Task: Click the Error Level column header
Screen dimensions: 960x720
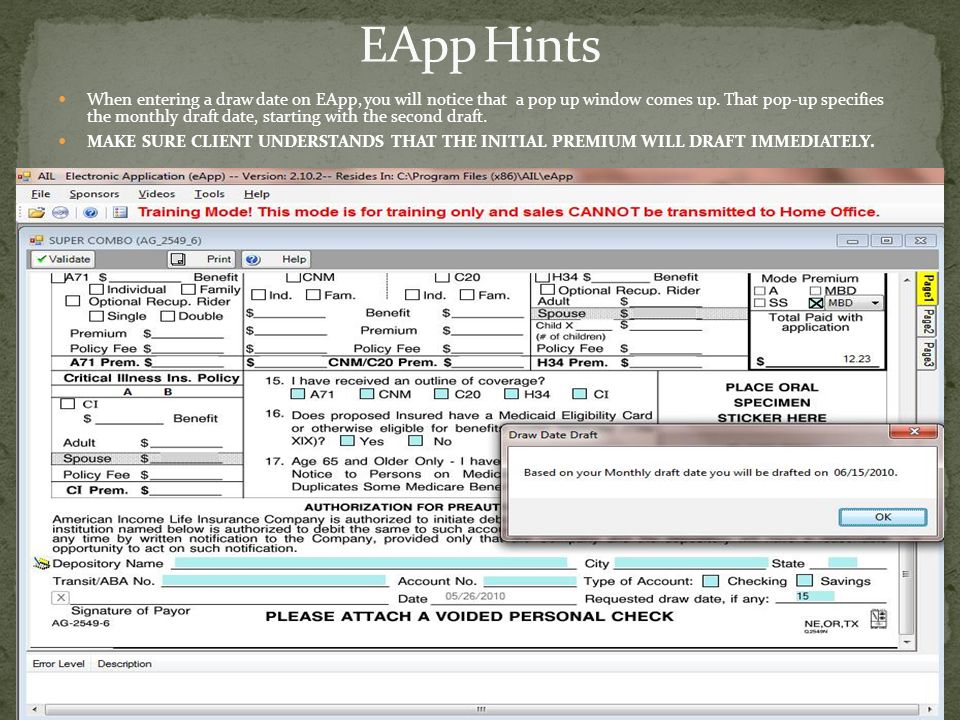Action: tap(58, 664)
